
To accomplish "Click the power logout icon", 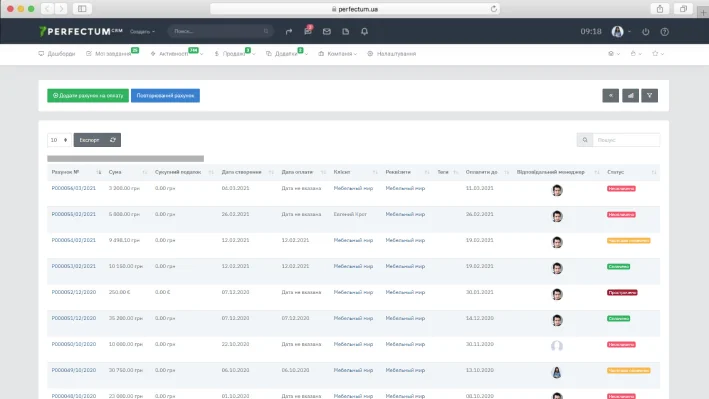I will tap(646, 32).
